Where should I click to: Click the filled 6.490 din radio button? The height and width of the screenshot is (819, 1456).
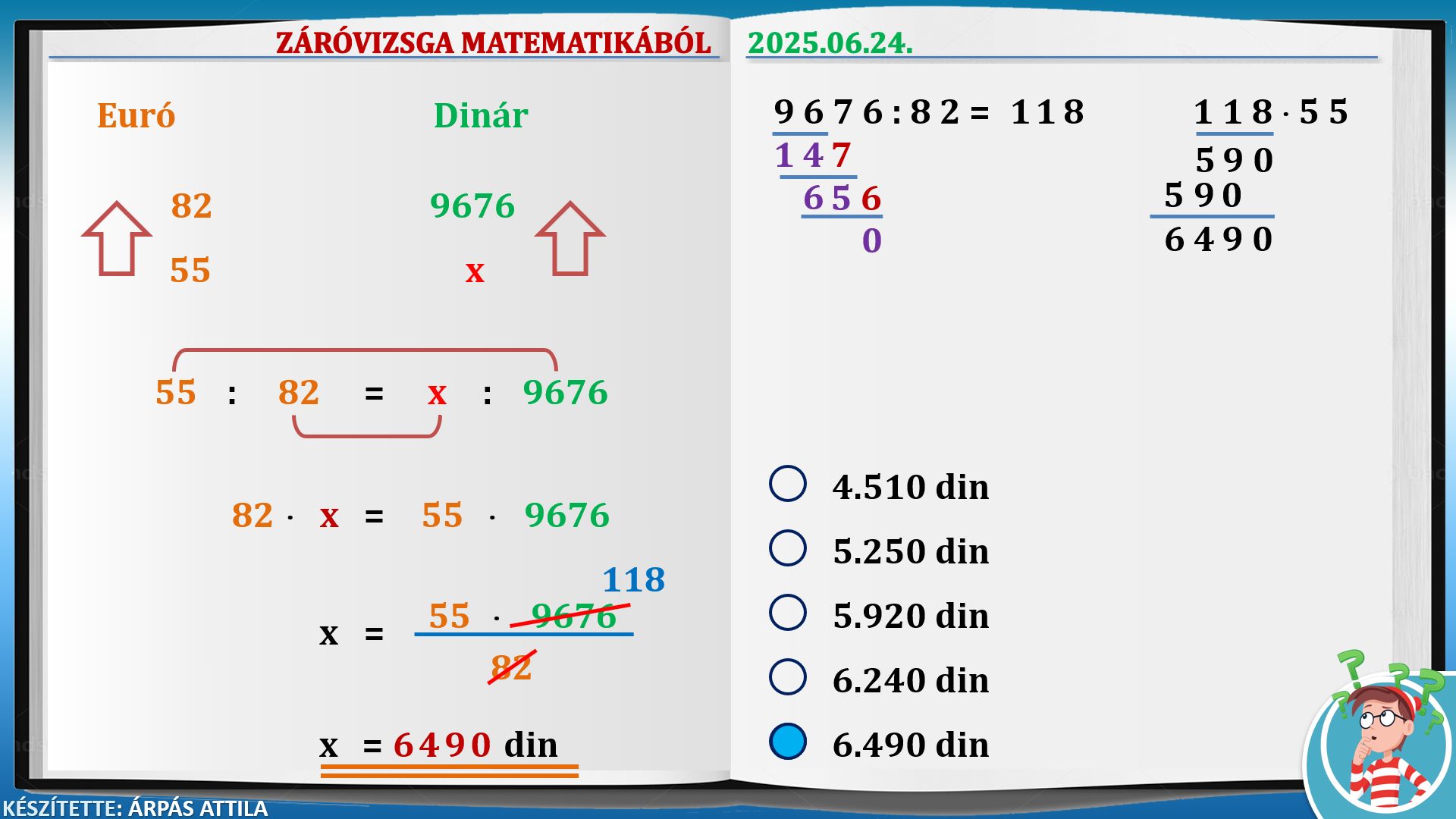coord(787,742)
